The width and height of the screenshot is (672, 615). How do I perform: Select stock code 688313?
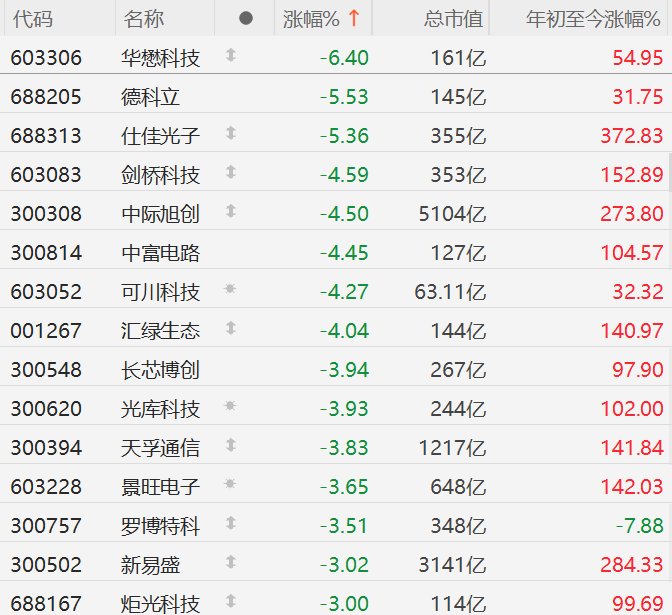point(46,136)
